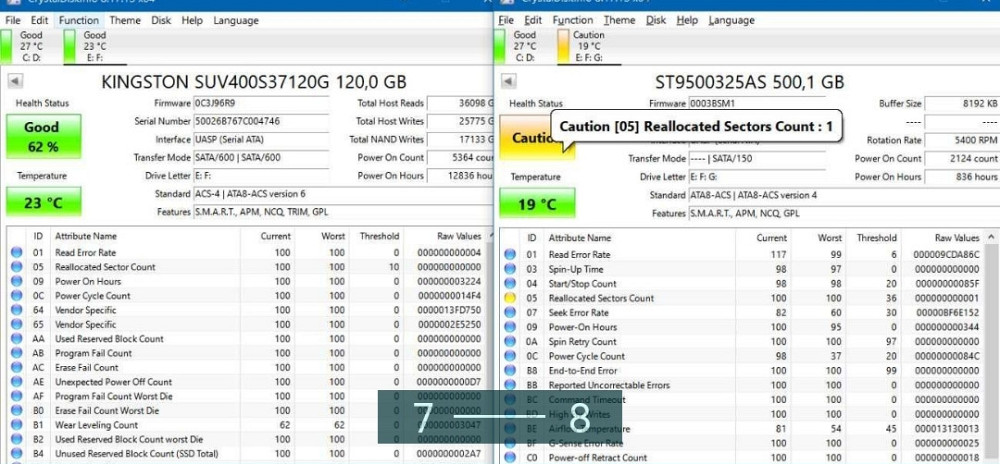Click status icon for Kingston Power On Hours
Screen dimensions: 1000x464
coord(17,281)
